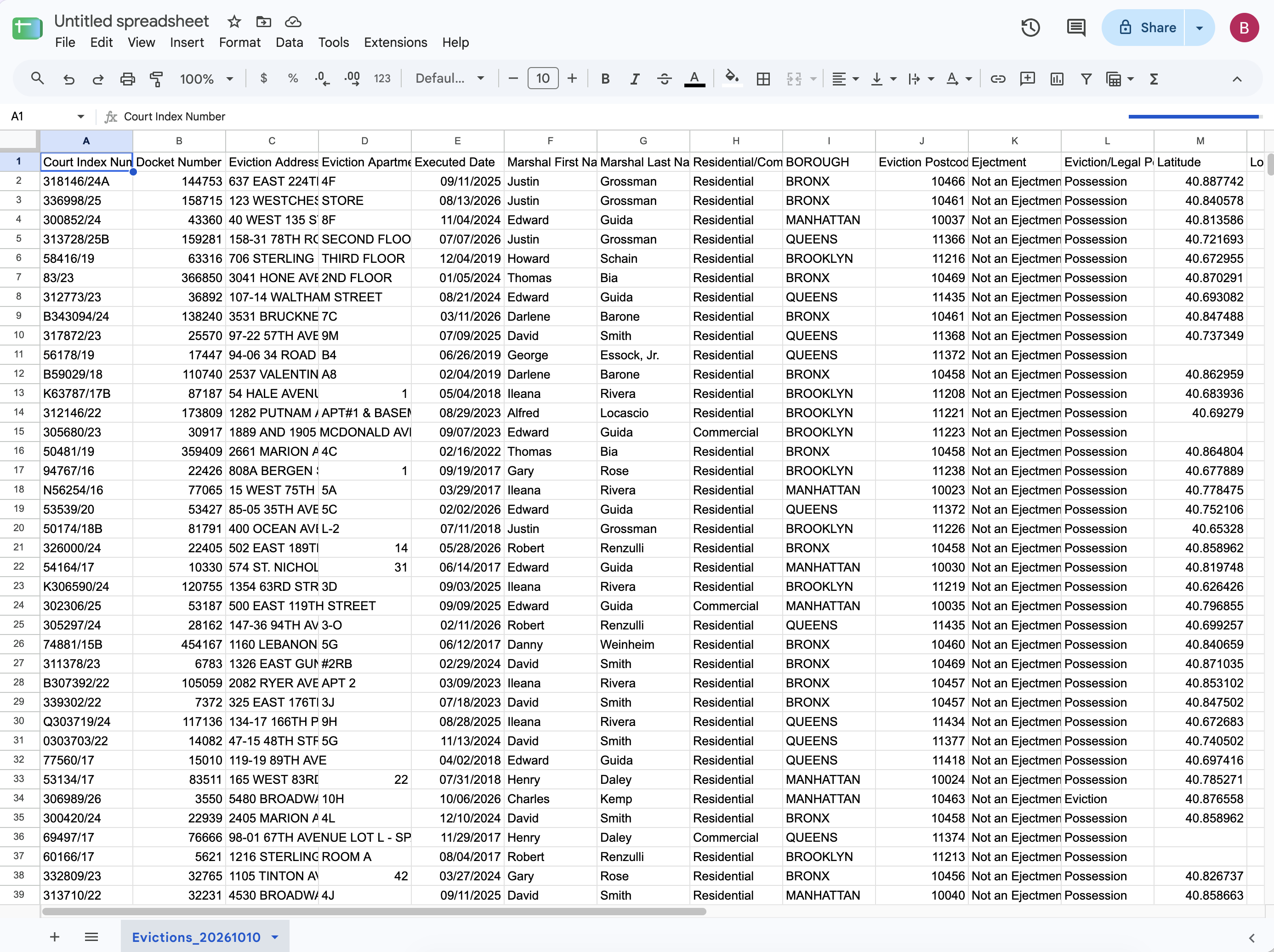Expand vertical align options
Screen dimensions: 1274x952
tap(893, 78)
